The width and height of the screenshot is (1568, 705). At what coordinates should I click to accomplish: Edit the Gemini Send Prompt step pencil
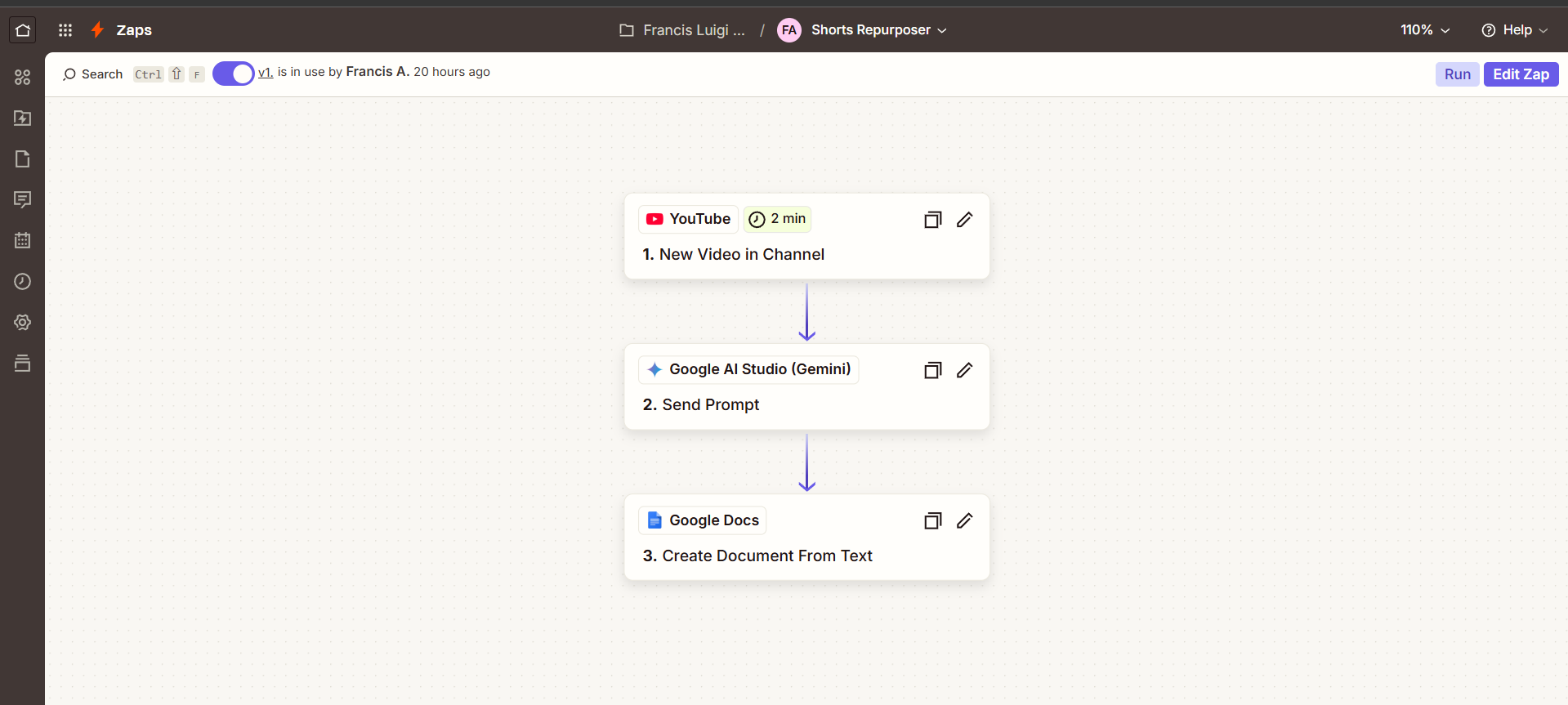click(x=965, y=370)
